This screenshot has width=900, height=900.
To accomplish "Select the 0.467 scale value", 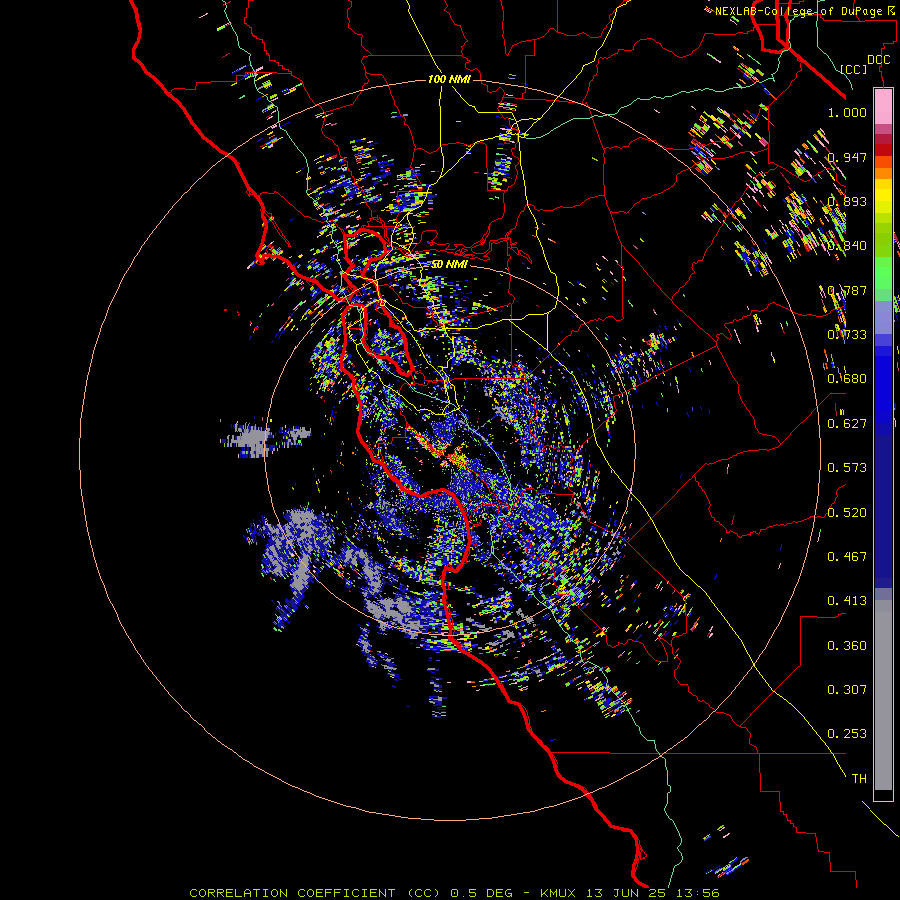I will click(x=847, y=557).
